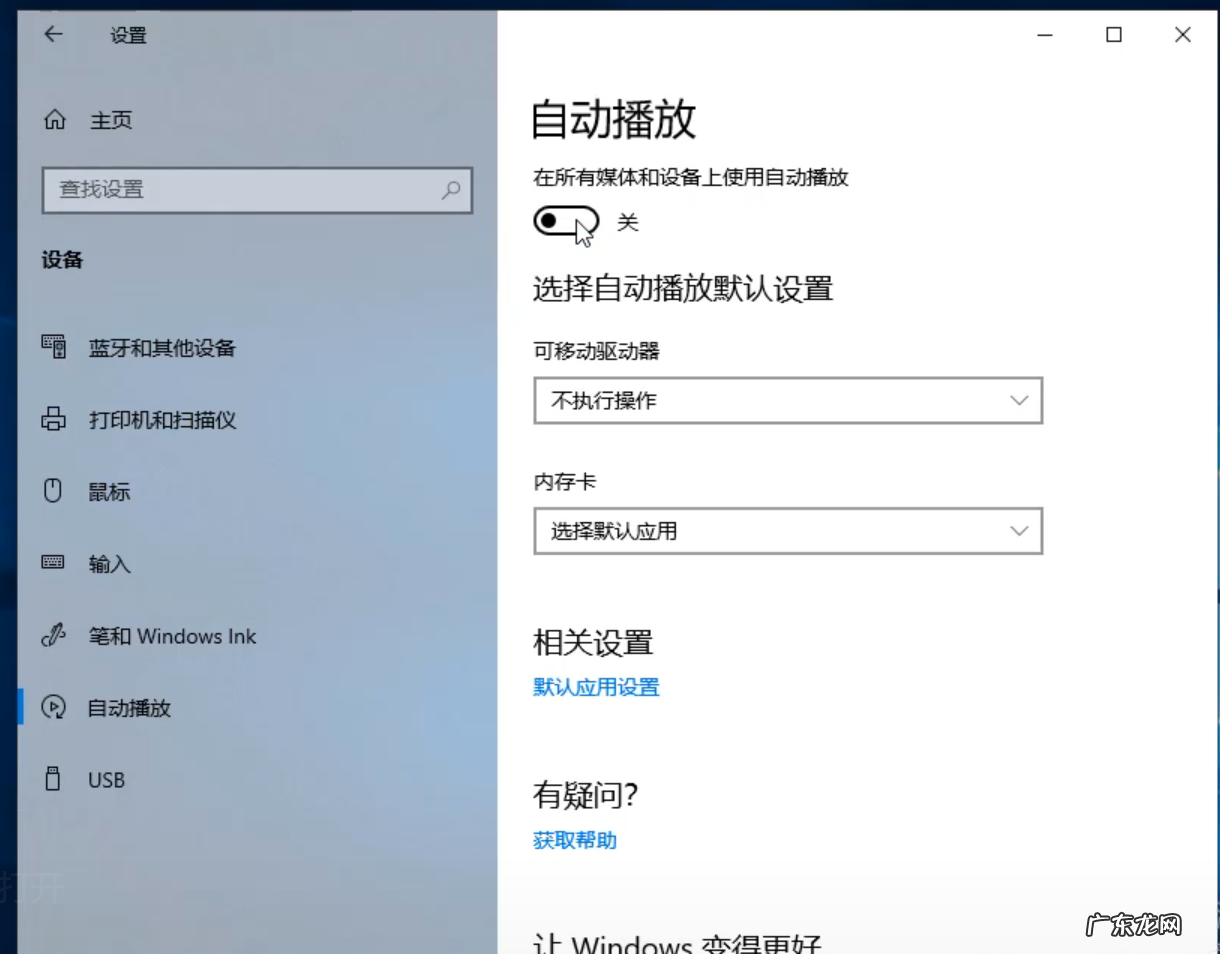Click the search magnifier icon

click(x=452, y=190)
